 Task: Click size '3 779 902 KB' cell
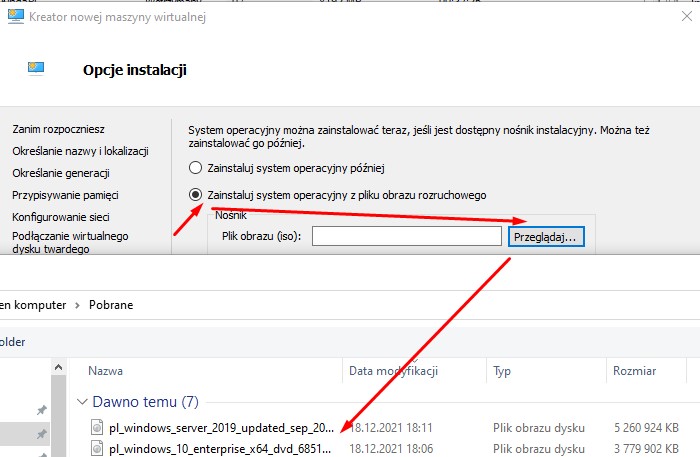(646, 449)
